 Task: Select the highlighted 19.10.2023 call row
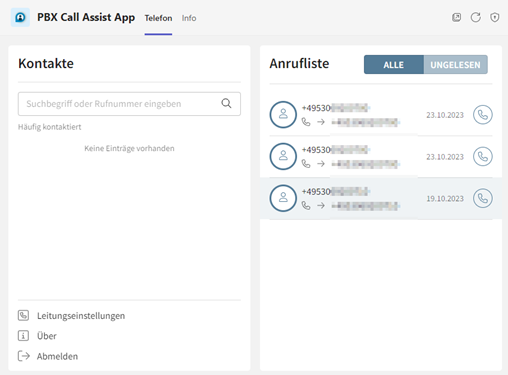(x=381, y=198)
